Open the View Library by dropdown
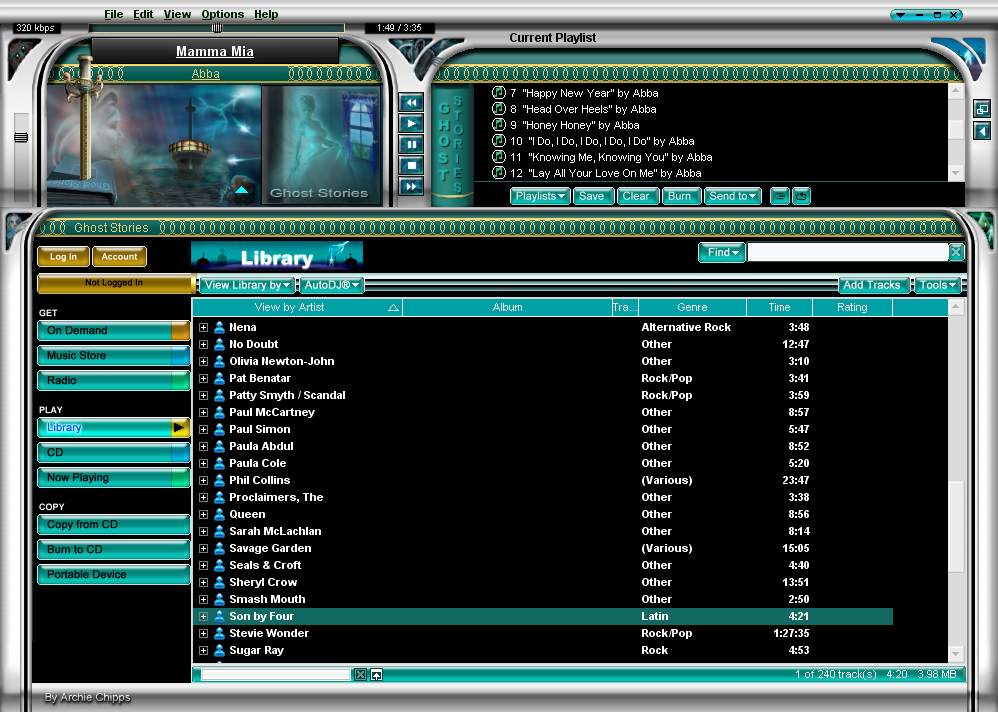998x712 pixels. point(247,285)
